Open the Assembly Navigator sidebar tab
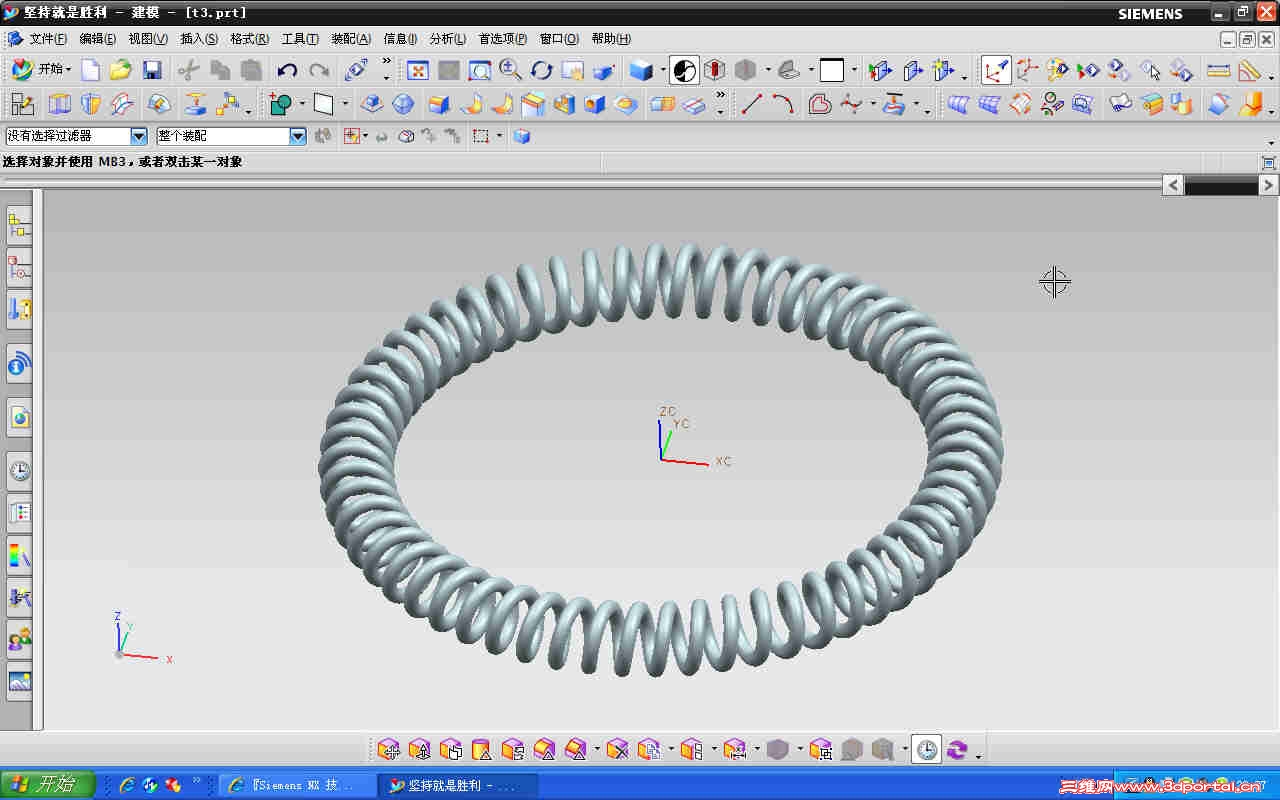Screen dimensions: 1280x800 [20, 226]
